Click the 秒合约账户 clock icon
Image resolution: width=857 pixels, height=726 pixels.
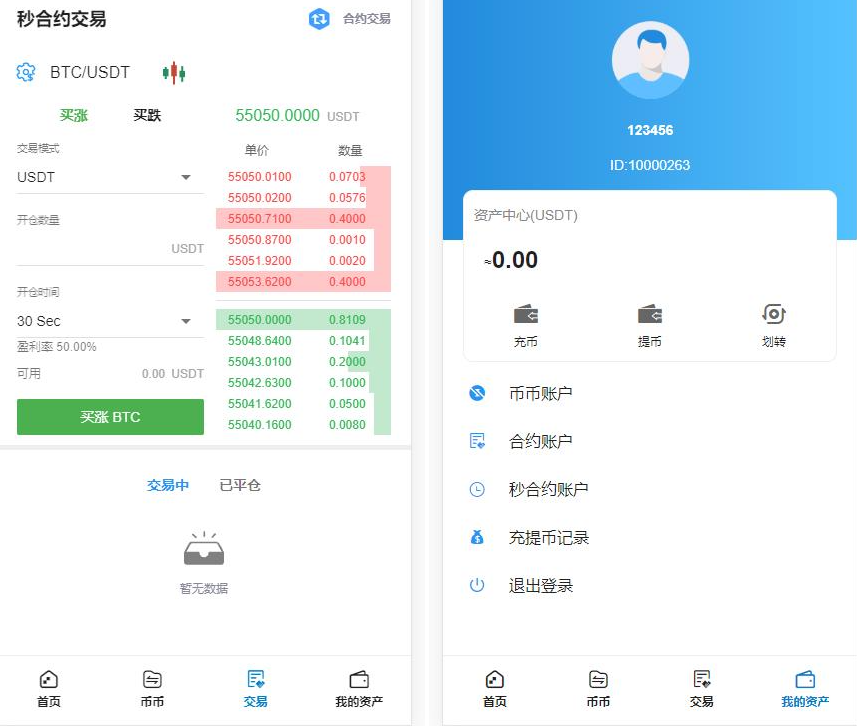click(477, 489)
